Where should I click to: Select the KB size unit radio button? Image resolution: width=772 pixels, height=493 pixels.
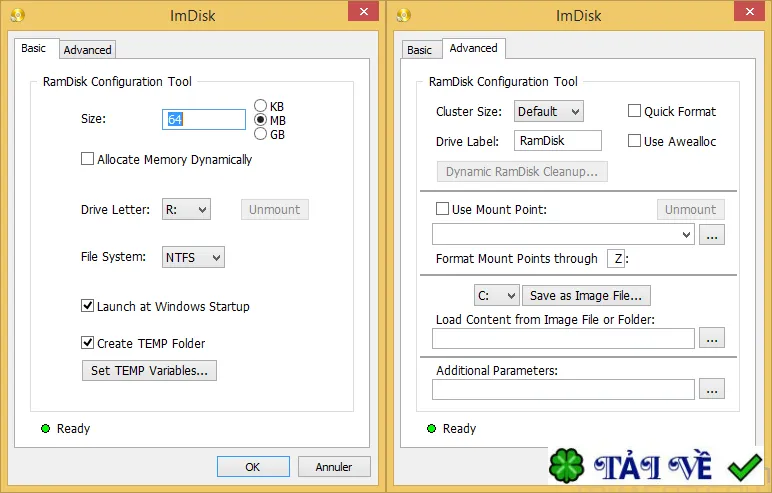point(260,106)
